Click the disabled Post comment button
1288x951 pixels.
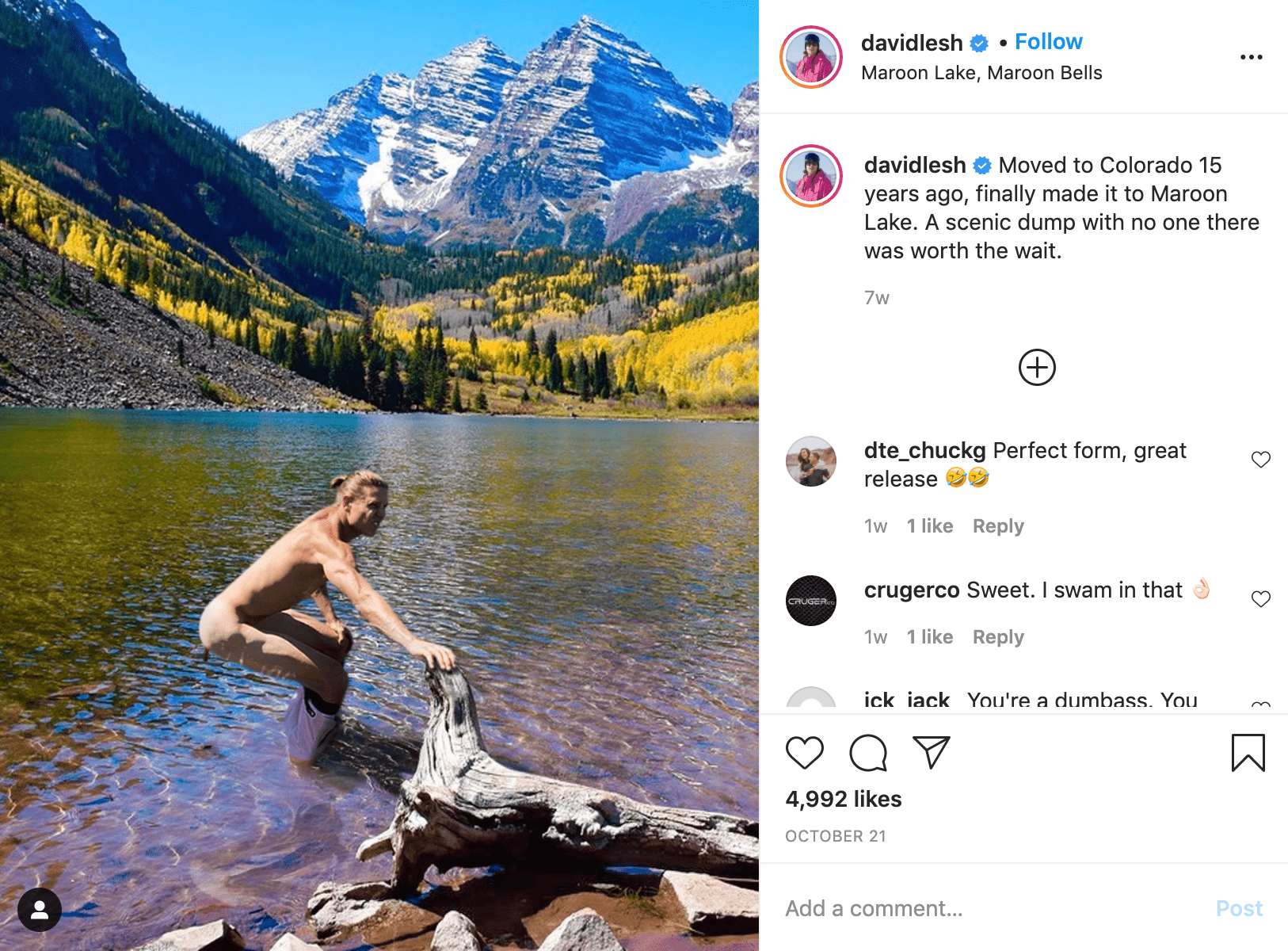pos(1239,908)
